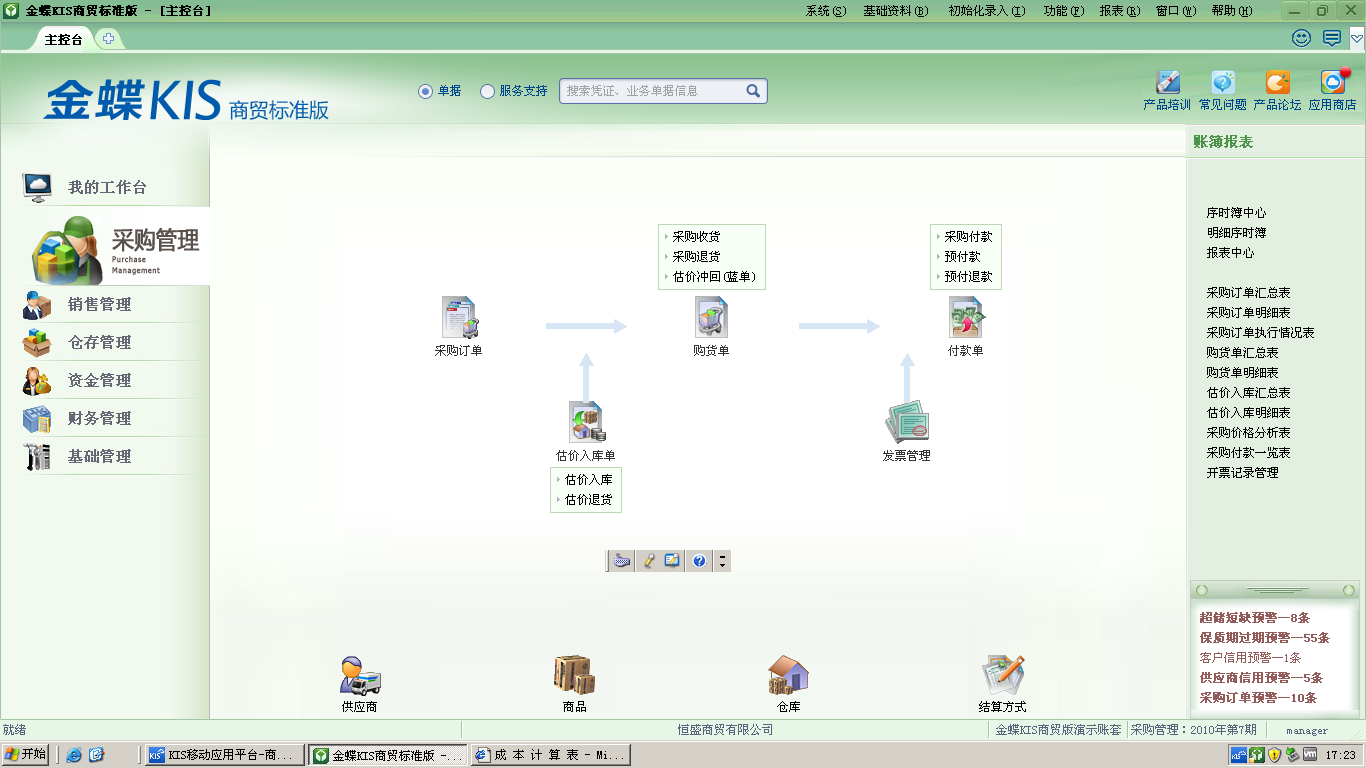Click the 供应商信用预警—5条 alert link
Viewport: 1366px width, 768px height.
tap(1260, 678)
